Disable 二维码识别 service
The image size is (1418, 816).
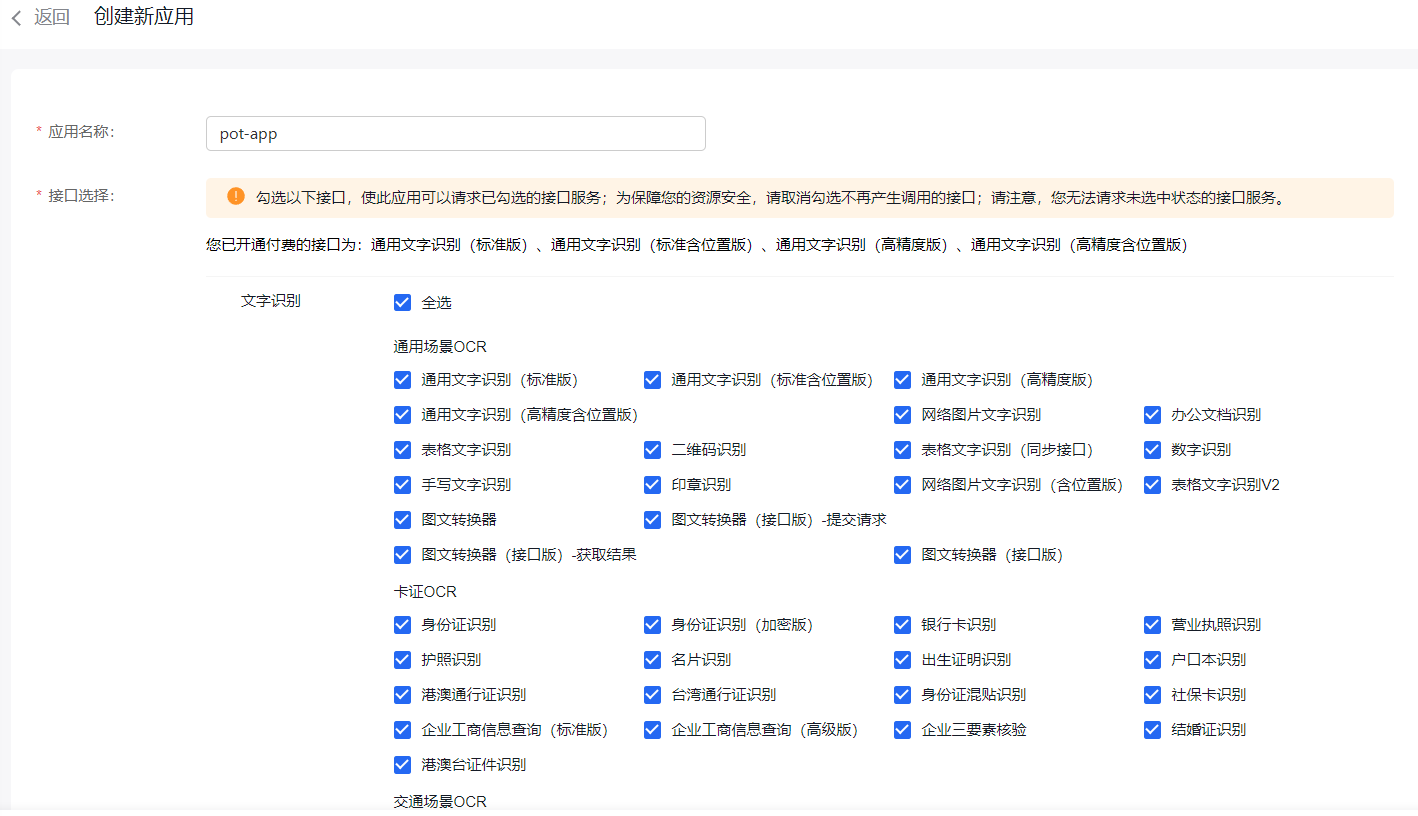pyautogui.click(x=652, y=449)
